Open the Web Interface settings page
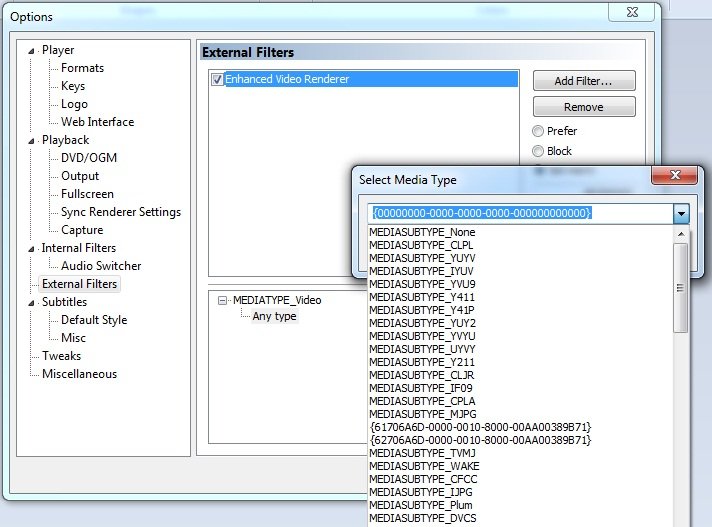The height and width of the screenshot is (527, 712). coord(98,122)
